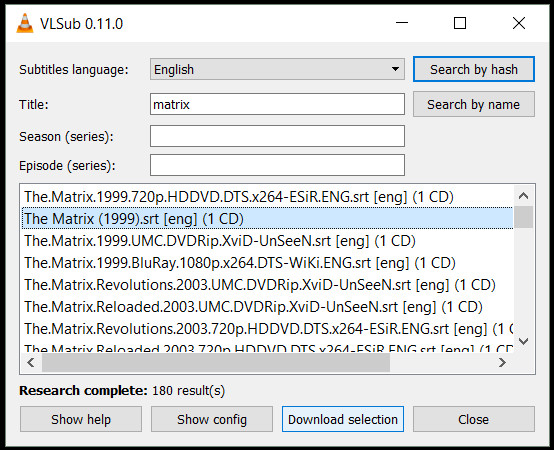This screenshot has height=450, width=554.
Task: Select The.Matrix.1999.BluRay.1080p.x264.DTS-WiKi.ENG.srt result
Action: [x=267, y=263]
